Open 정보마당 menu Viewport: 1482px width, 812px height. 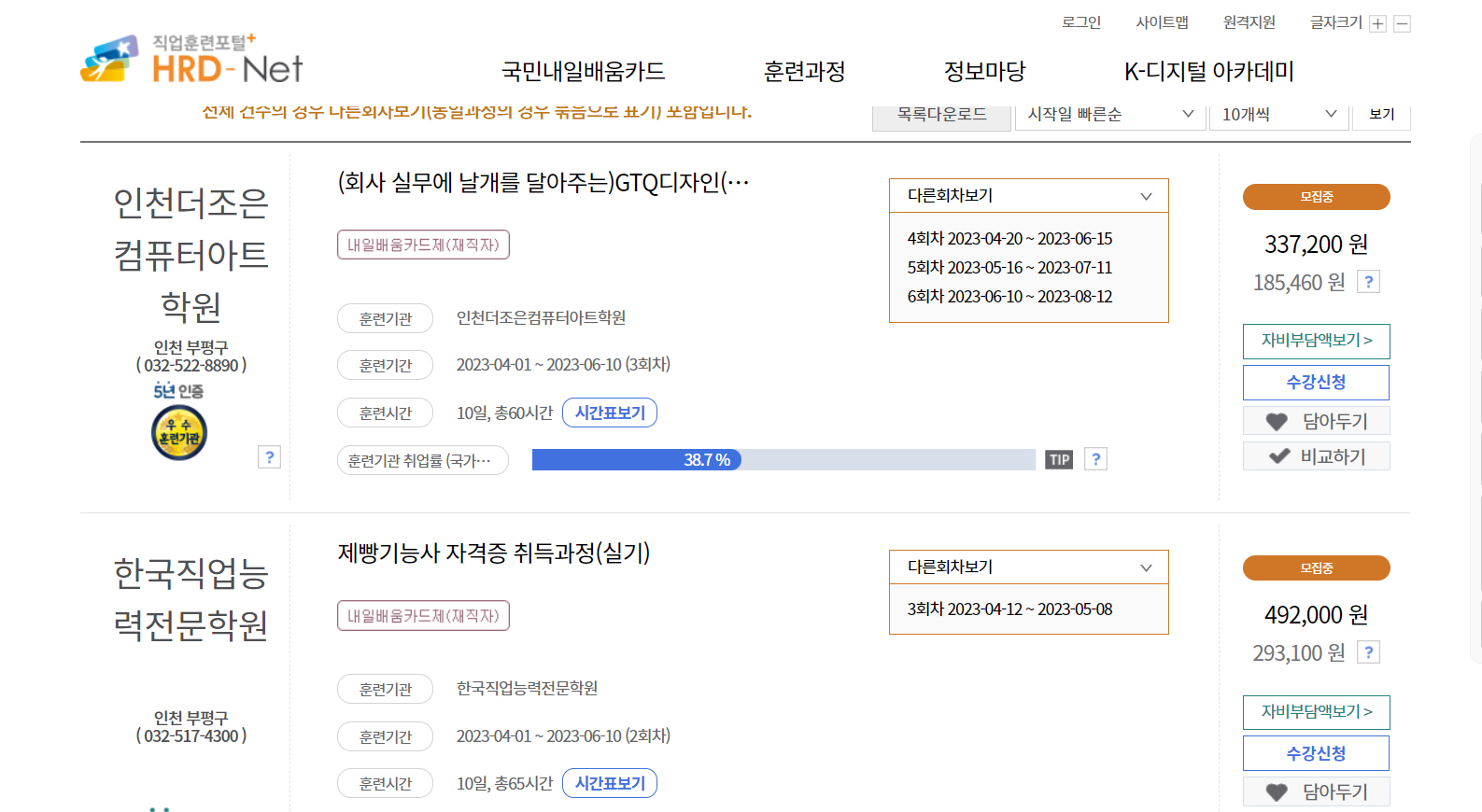click(984, 71)
